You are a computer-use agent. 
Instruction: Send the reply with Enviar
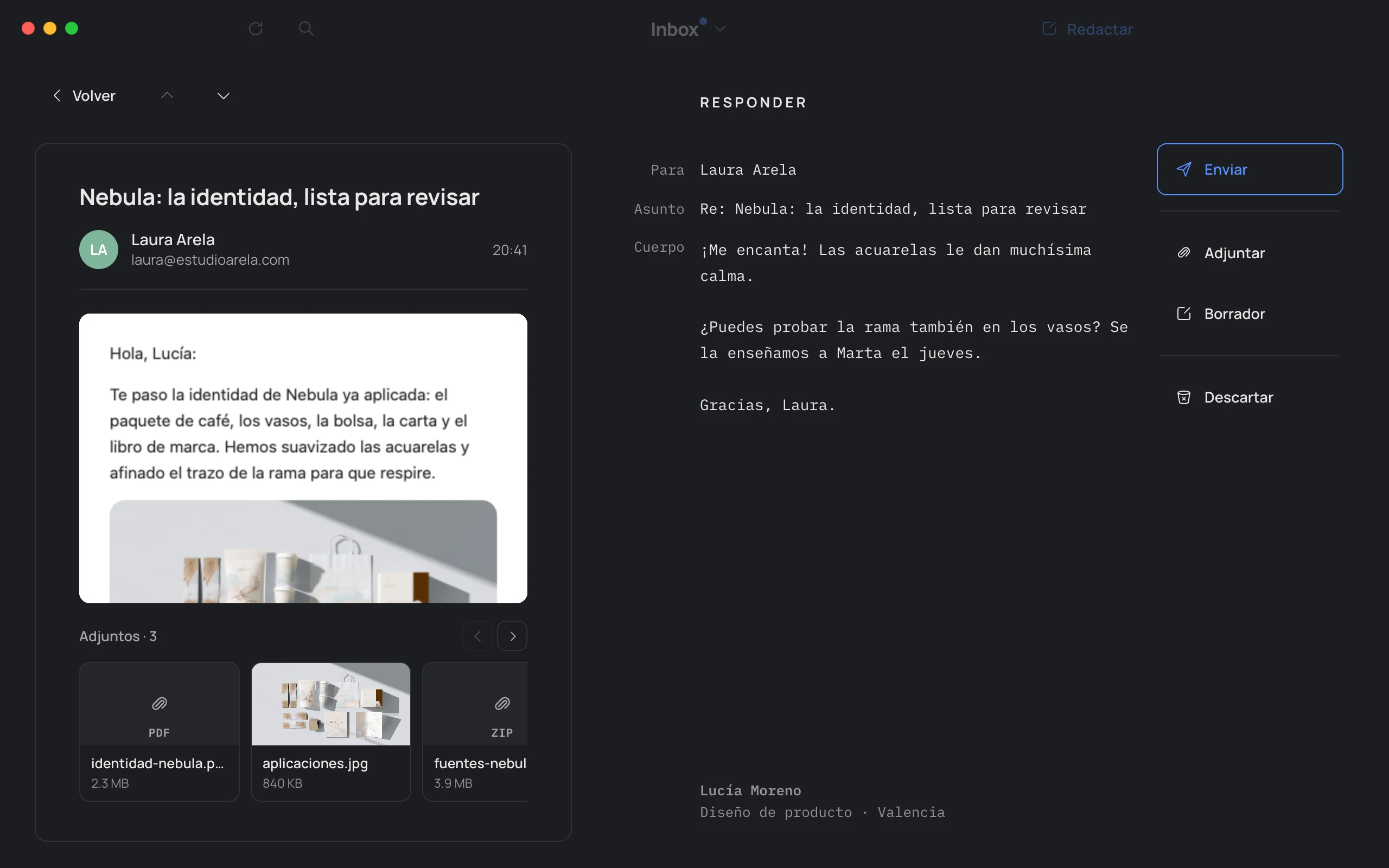[x=1250, y=169]
